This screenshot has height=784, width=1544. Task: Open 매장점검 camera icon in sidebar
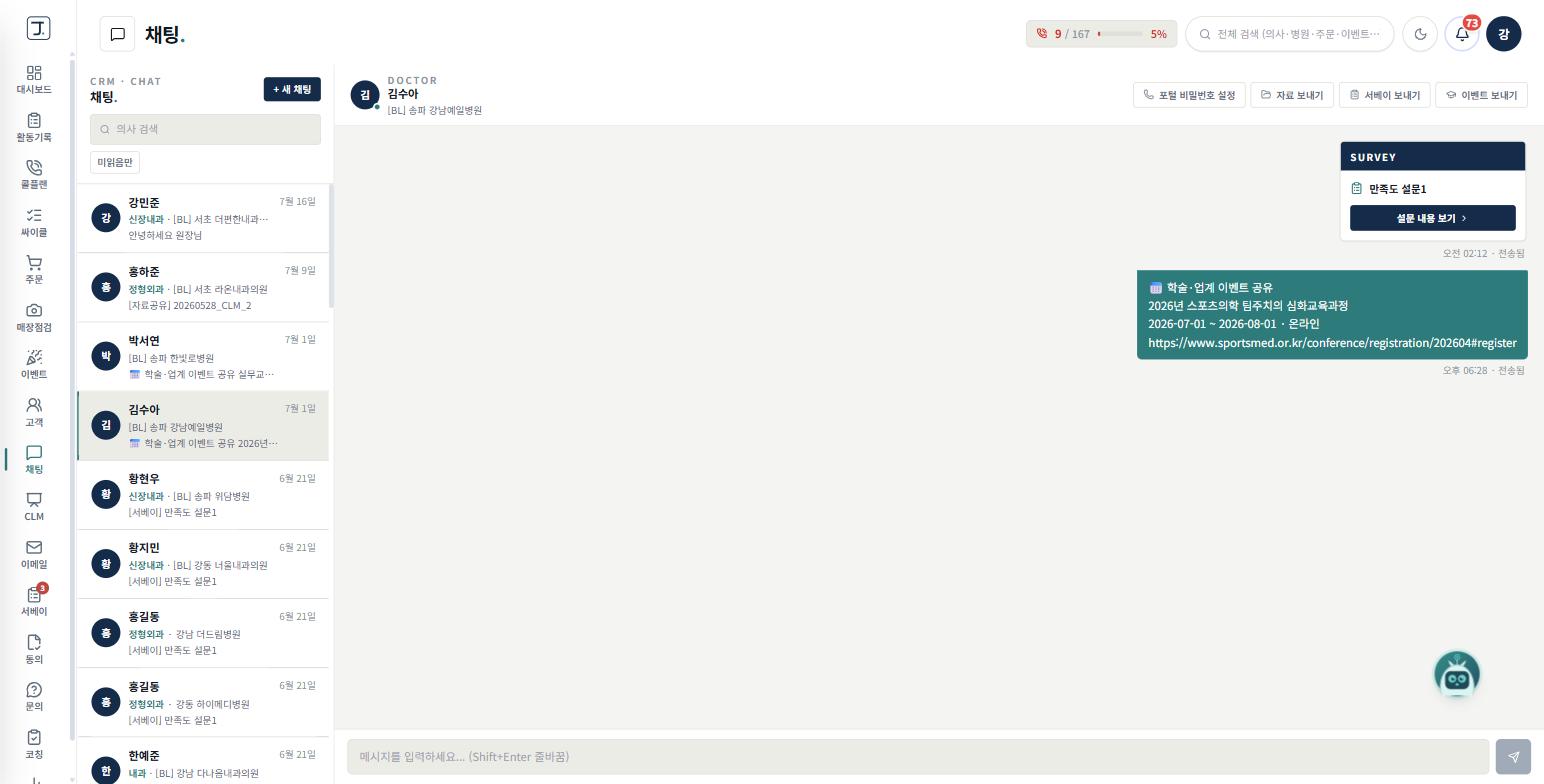pos(34,317)
